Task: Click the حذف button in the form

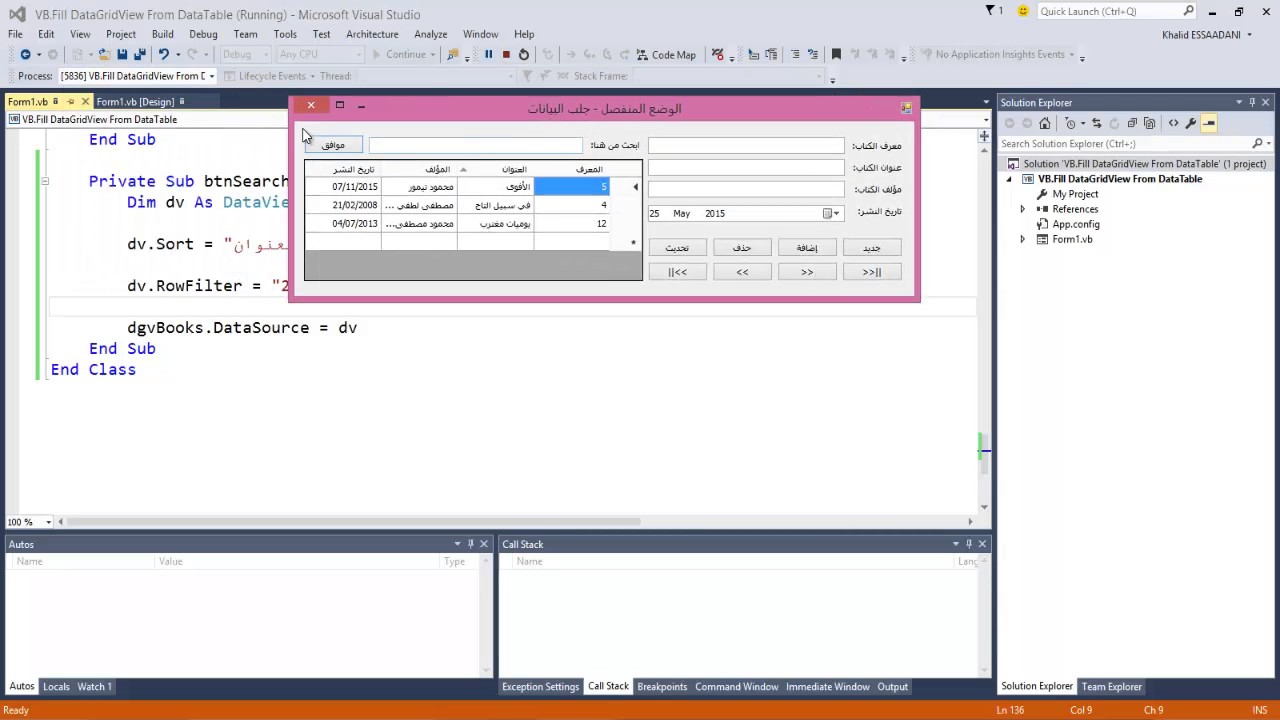Action: point(742,247)
